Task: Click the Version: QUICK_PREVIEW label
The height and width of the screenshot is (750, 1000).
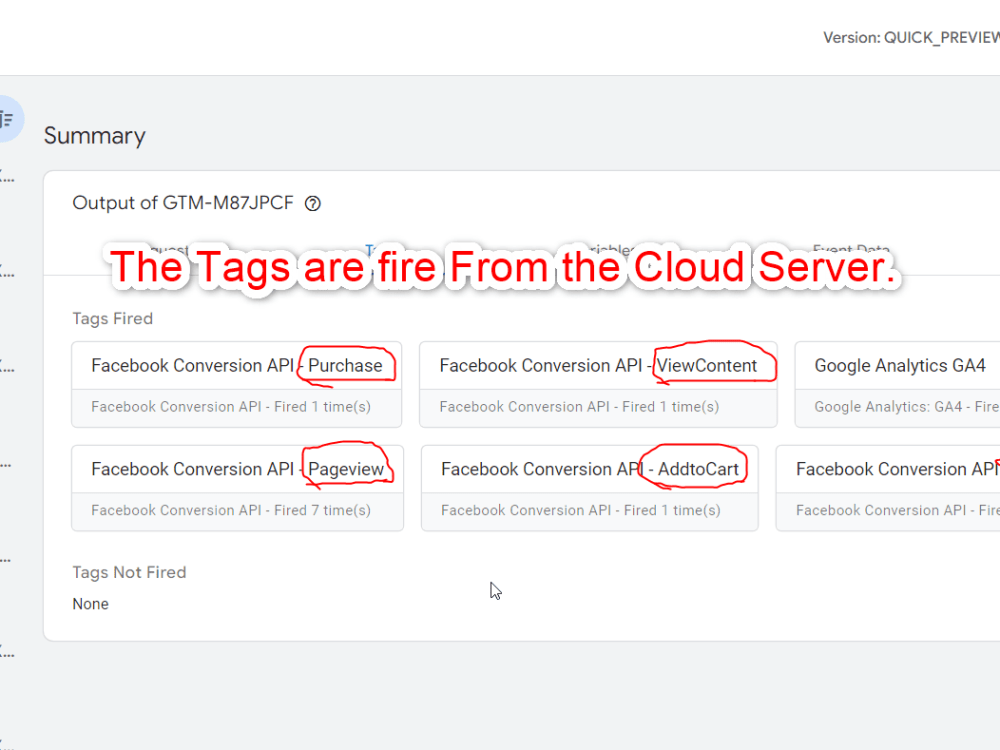Action: 911,38
